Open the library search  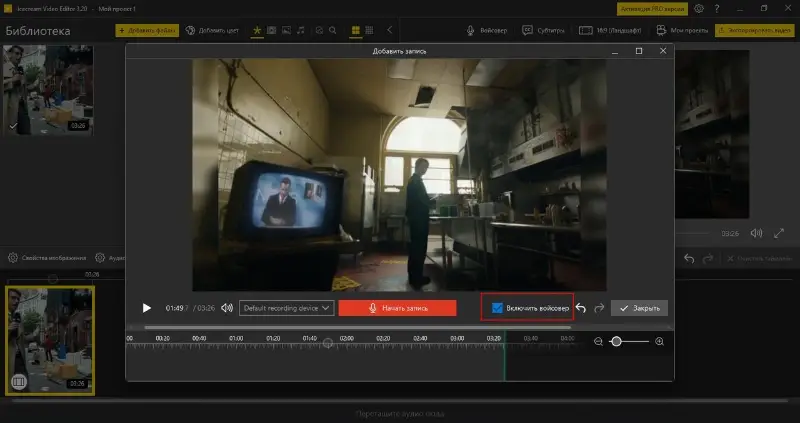333,31
